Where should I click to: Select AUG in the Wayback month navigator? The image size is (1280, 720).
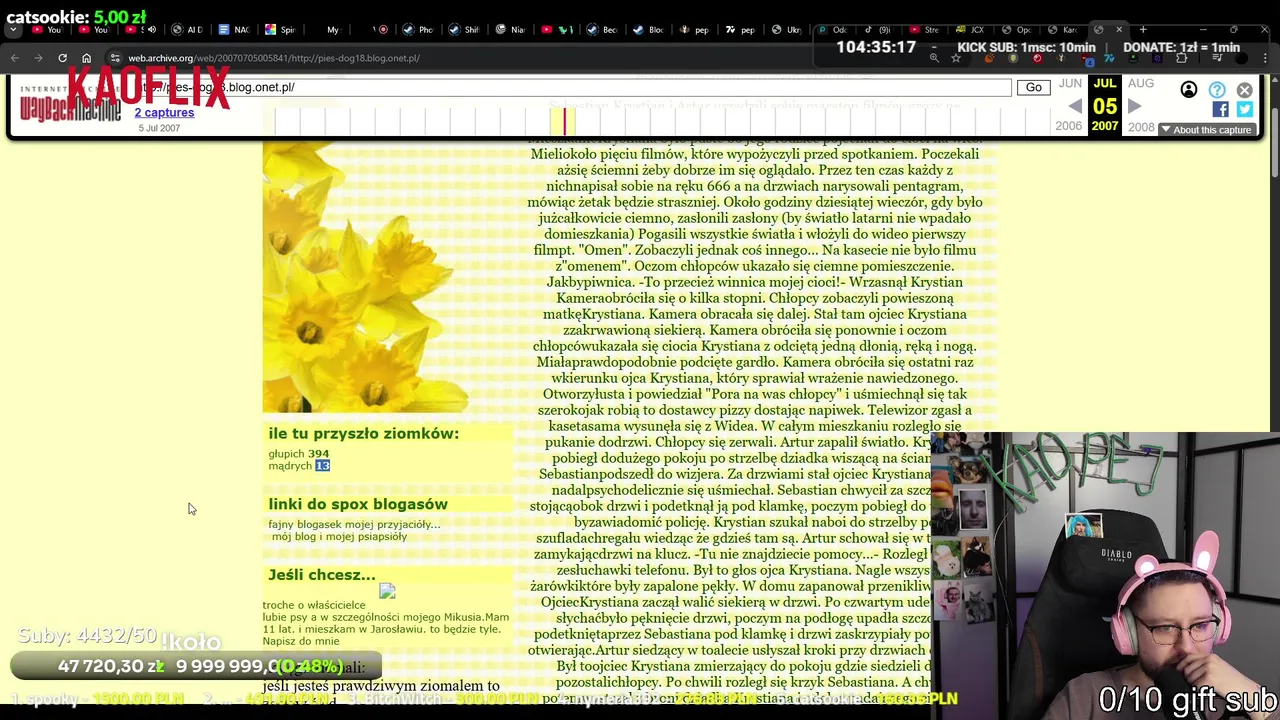(x=1141, y=84)
